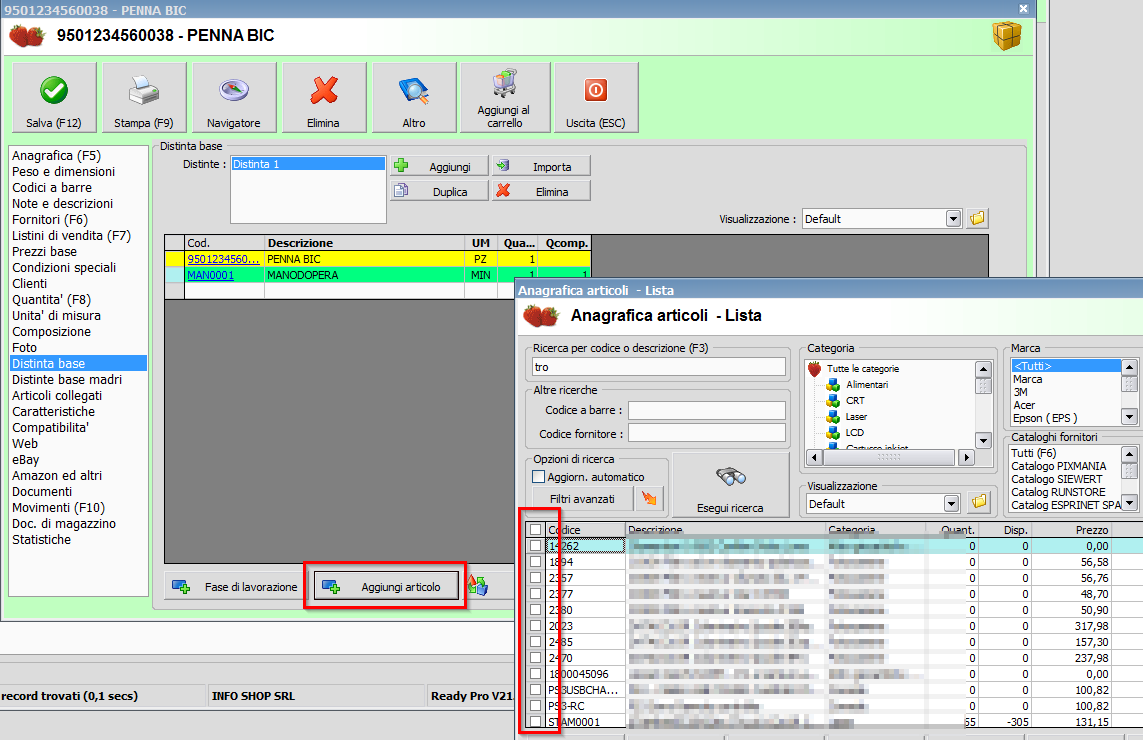Viewport: 1143px width, 740px height.
Task: Click the package box icon at top right
Action: (1007, 36)
